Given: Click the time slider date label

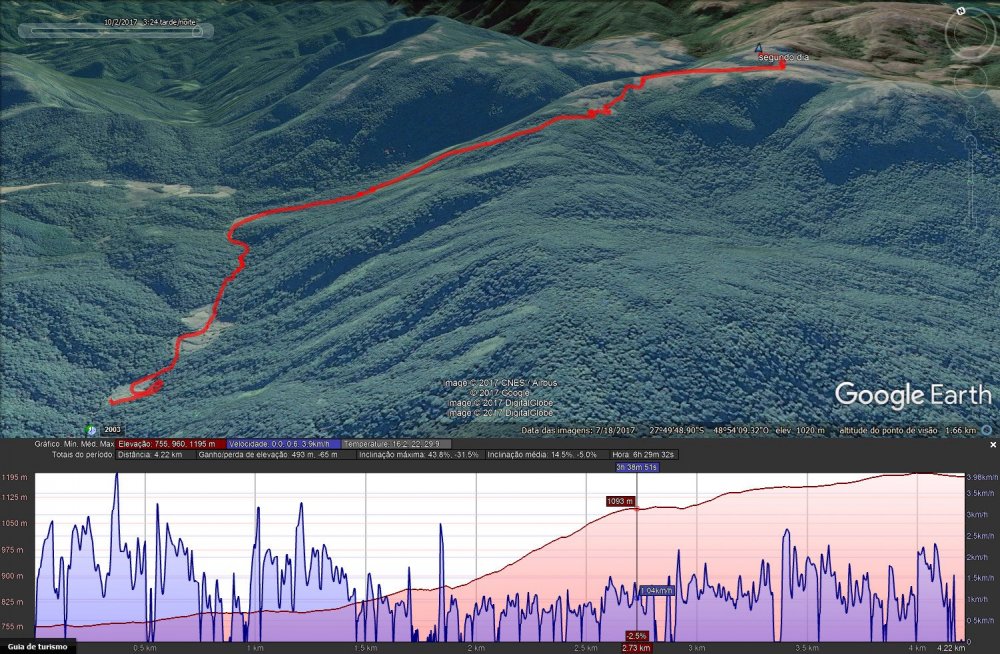Looking at the screenshot, I should (x=149, y=20).
